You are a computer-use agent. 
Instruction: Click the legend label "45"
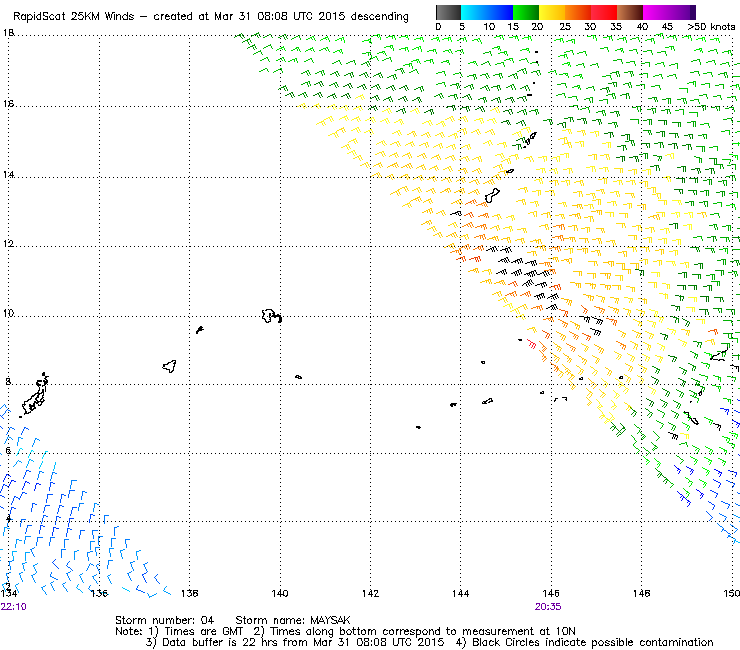(667, 27)
